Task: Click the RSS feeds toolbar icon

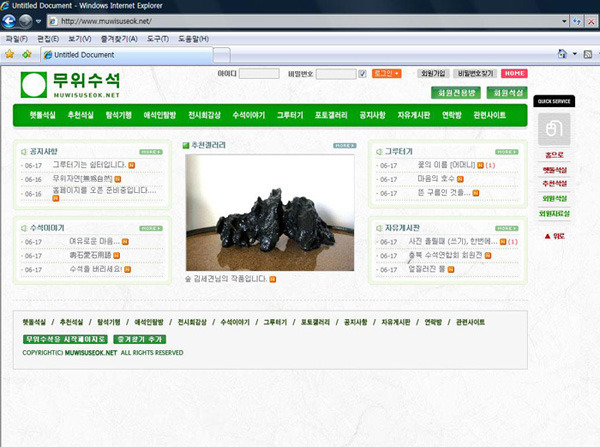Action: [588, 54]
